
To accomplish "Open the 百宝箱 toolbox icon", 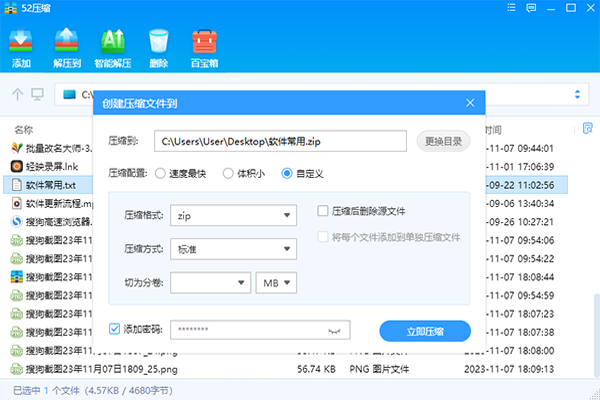I will (x=205, y=43).
